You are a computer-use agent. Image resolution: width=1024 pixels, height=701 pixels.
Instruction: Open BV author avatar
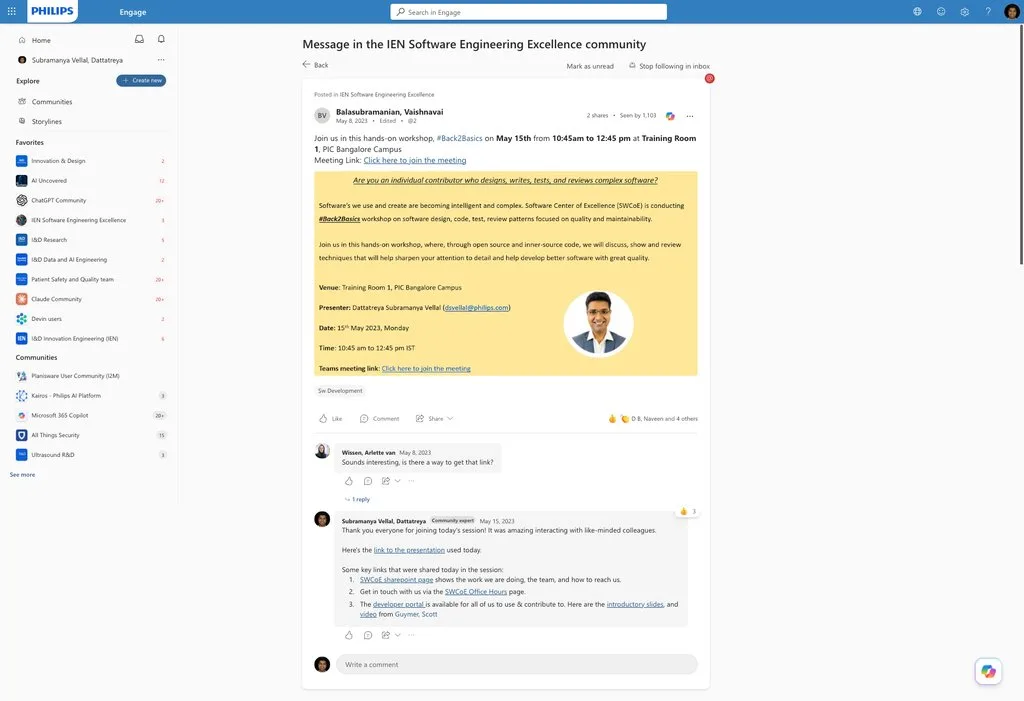tap(322, 116)
